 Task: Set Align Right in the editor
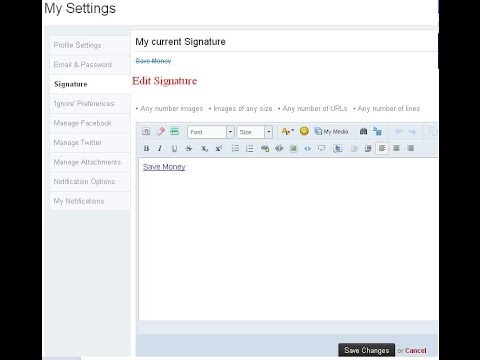(x=410, y=148)
